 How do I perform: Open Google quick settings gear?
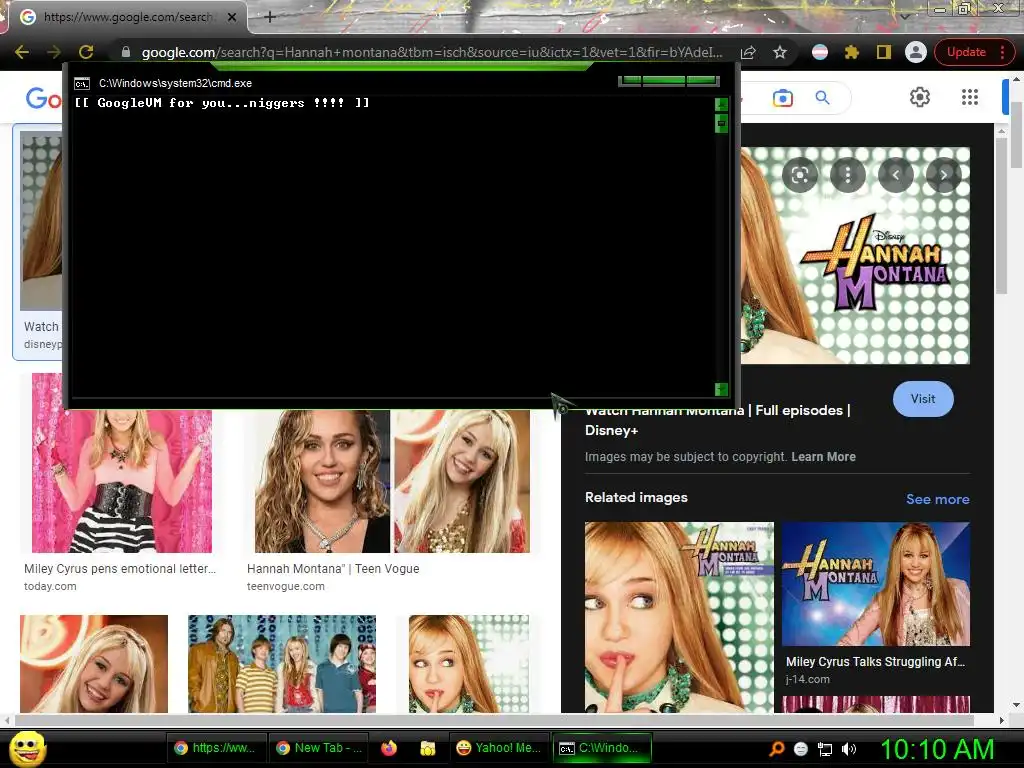920,97
